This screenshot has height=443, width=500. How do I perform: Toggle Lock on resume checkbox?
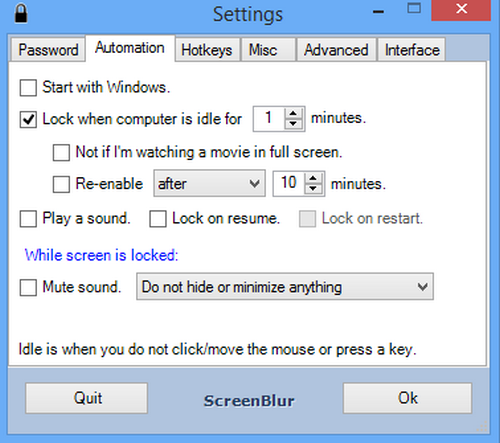(158, 219)
